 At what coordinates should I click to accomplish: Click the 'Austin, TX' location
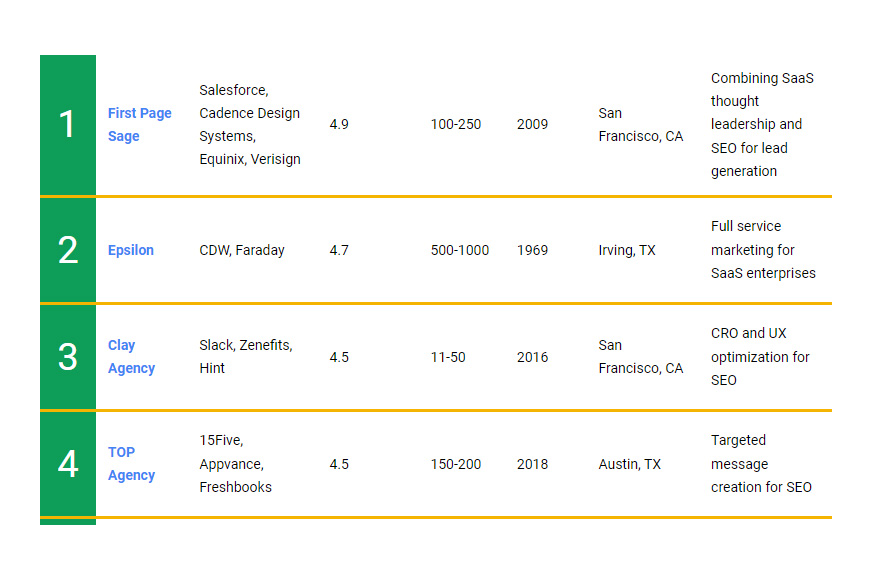coord(630,465)
